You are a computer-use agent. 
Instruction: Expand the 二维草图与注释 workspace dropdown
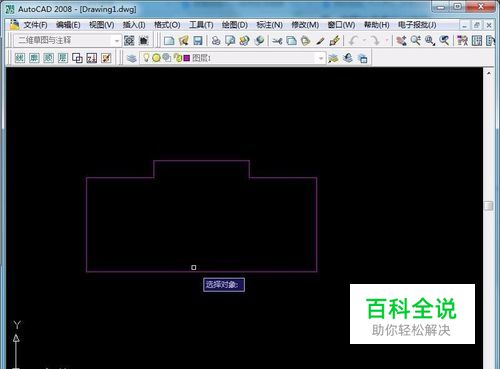(117, 41)
